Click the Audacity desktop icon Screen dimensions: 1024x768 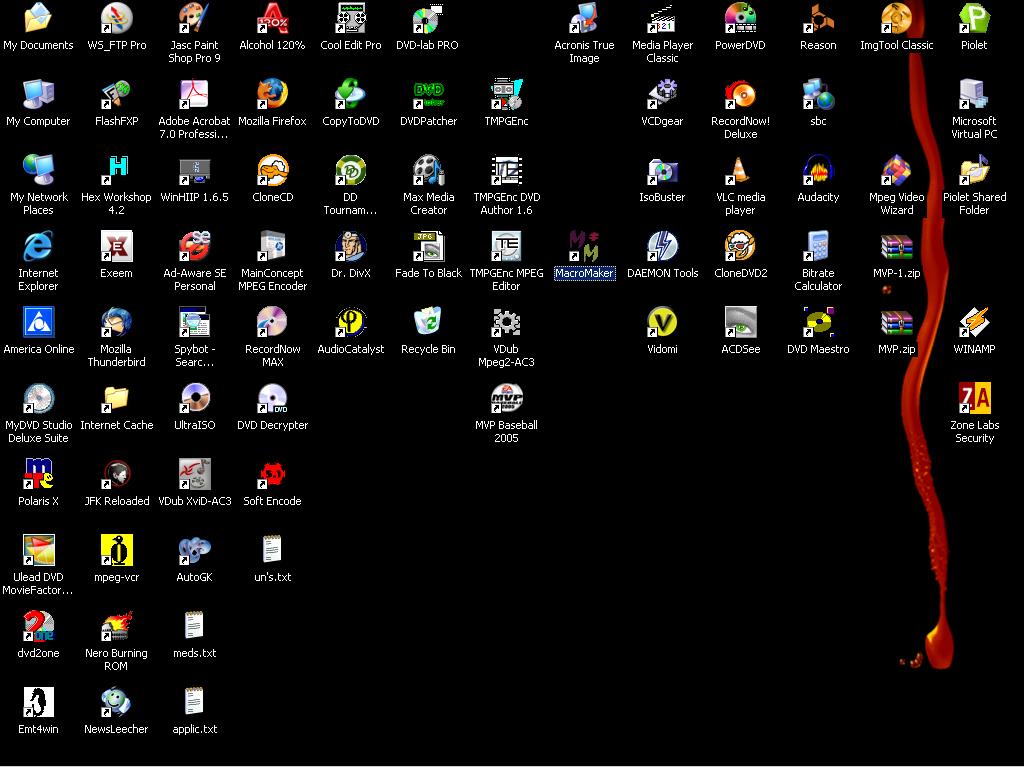818,170
